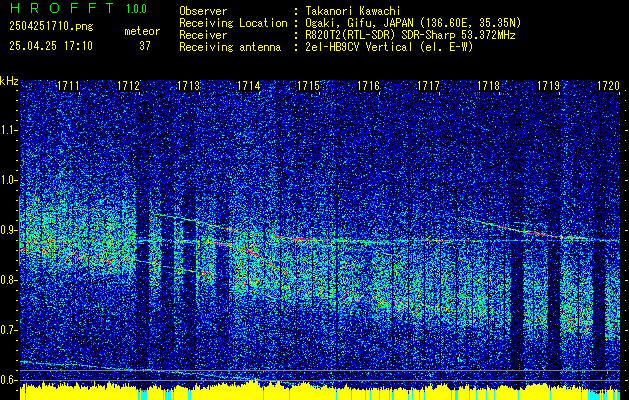Click the Receiving Location label
Viewport: 629px width, 400px height.
tap(233, 23)
